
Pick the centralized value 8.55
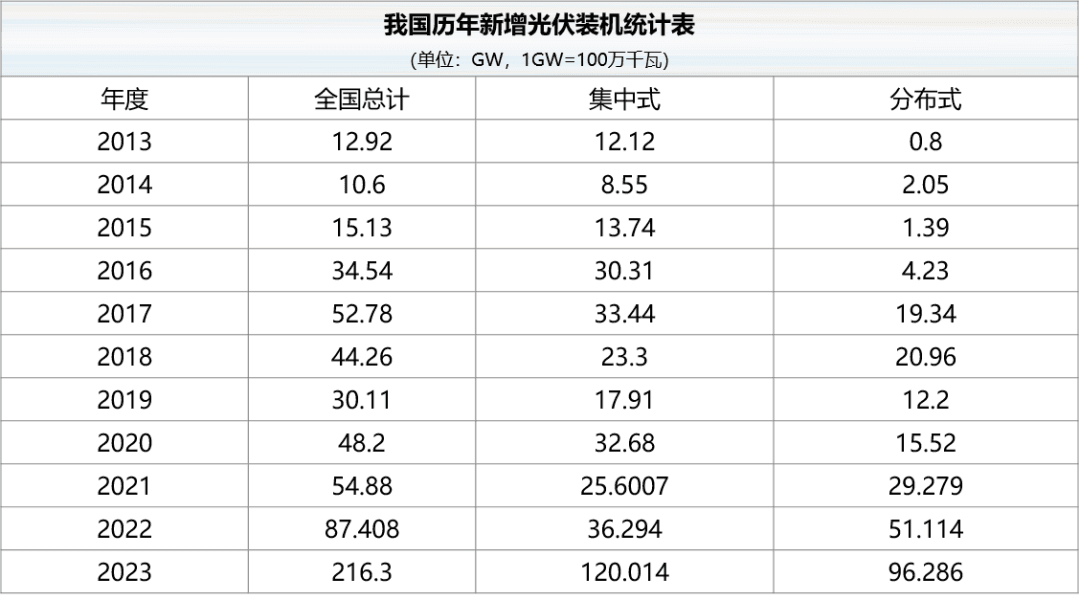coord(624,185)
